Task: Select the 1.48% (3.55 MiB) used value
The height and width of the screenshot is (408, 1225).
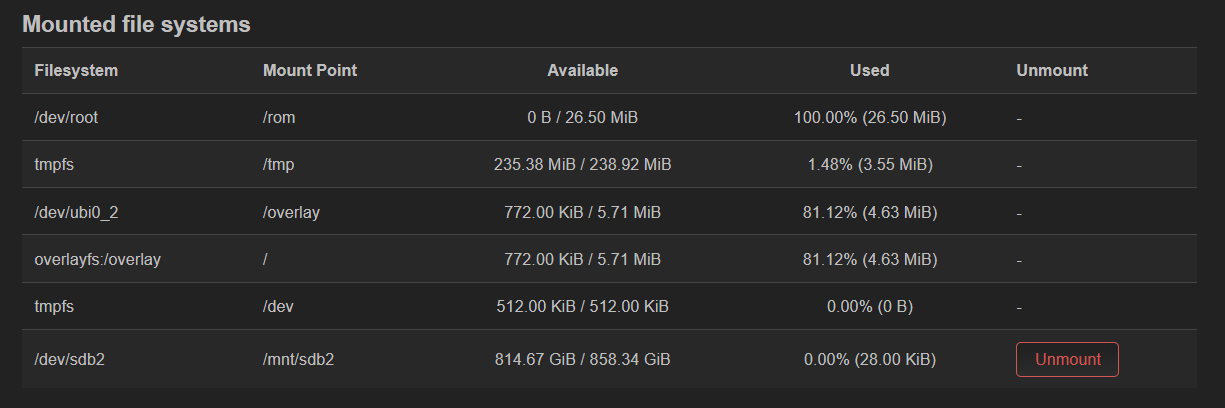Action: pos(870,164)
